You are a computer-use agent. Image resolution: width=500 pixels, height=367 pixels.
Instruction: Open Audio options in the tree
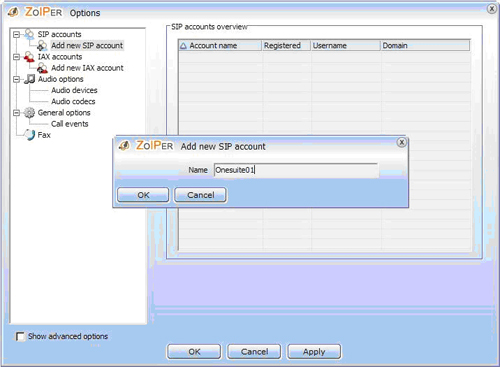coord(60,79)
